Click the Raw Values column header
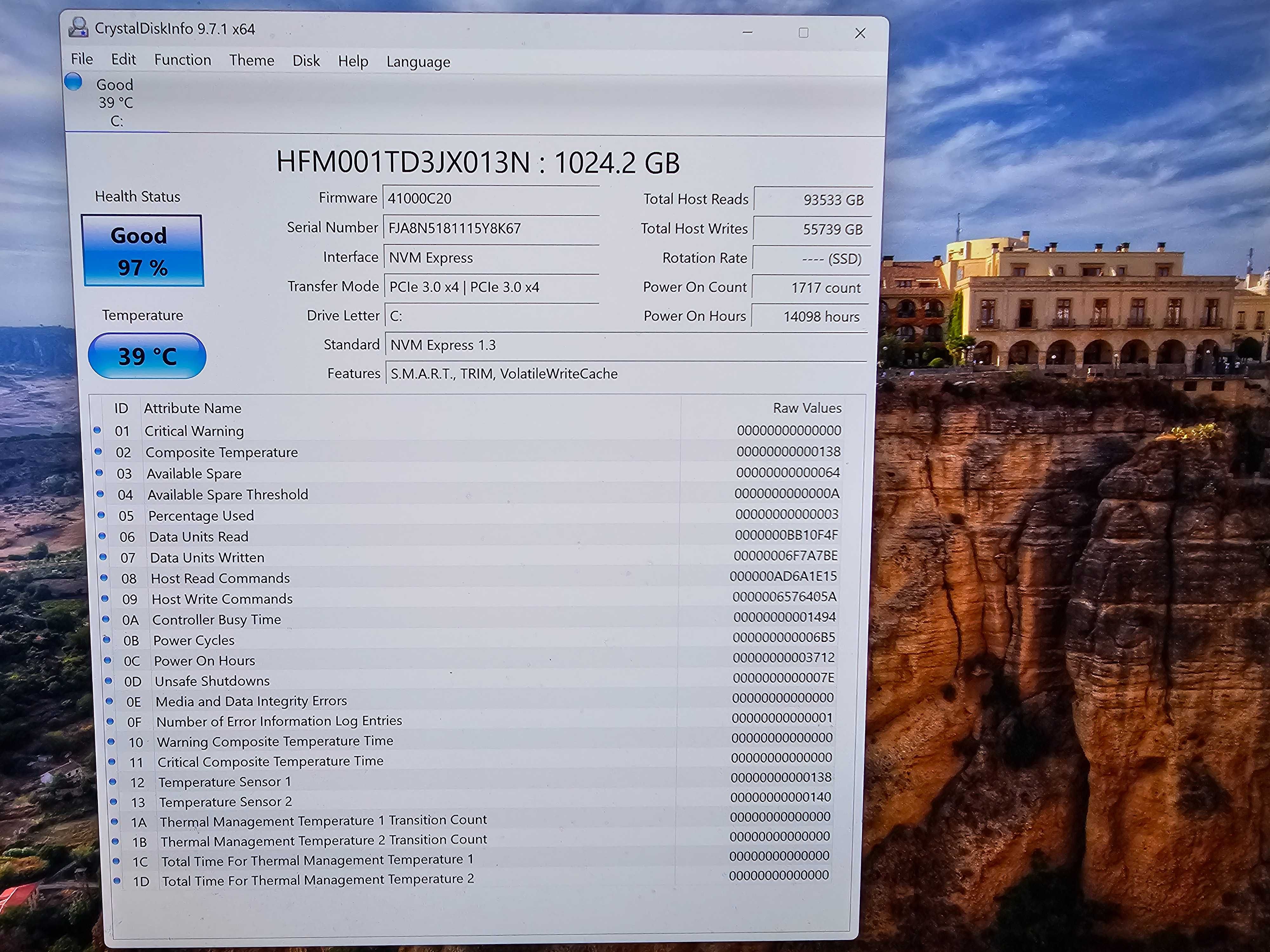 pyautogui.click(x=807, y=408)
